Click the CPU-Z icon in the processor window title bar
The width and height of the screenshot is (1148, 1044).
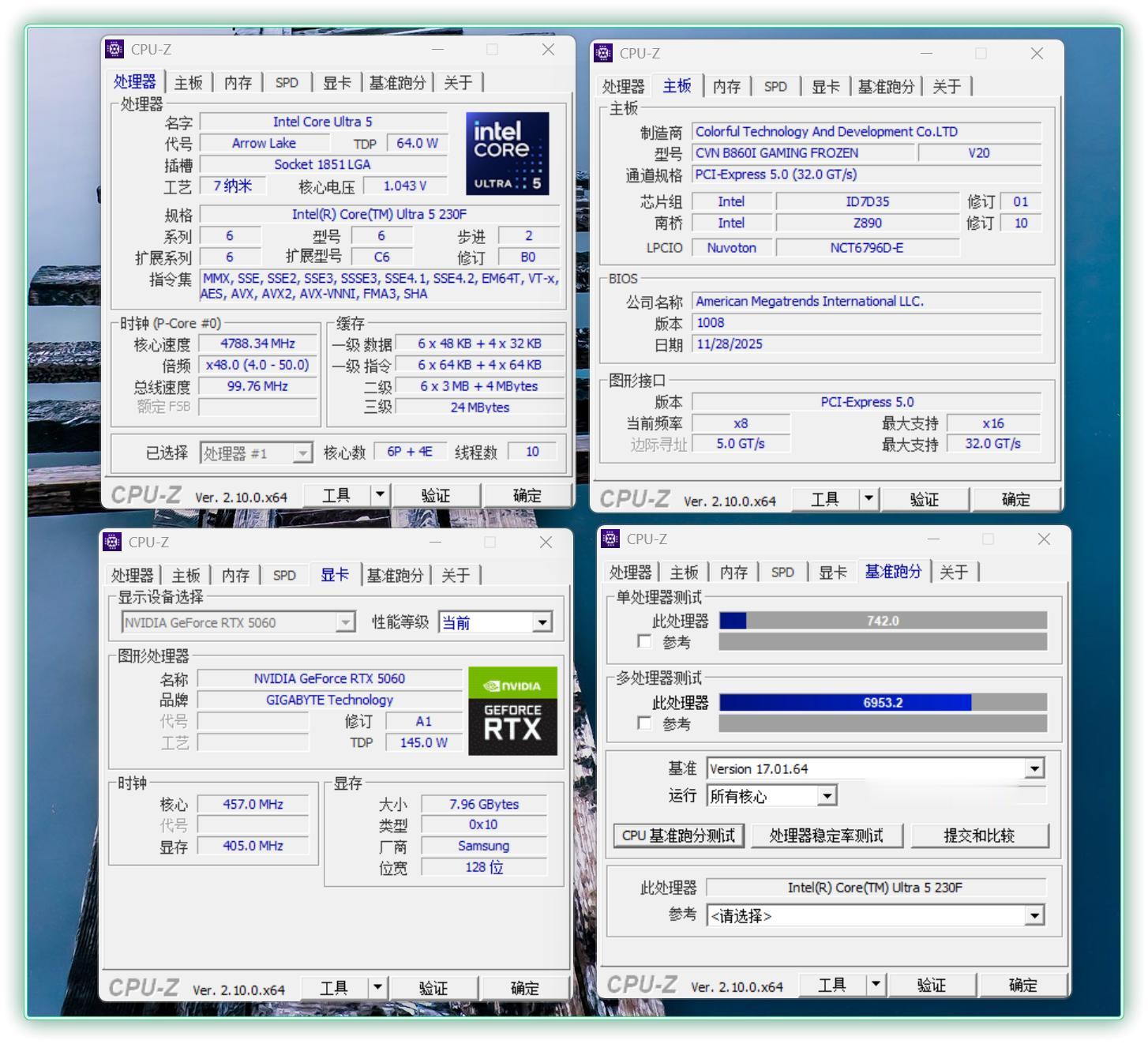(x=114, y=49)
